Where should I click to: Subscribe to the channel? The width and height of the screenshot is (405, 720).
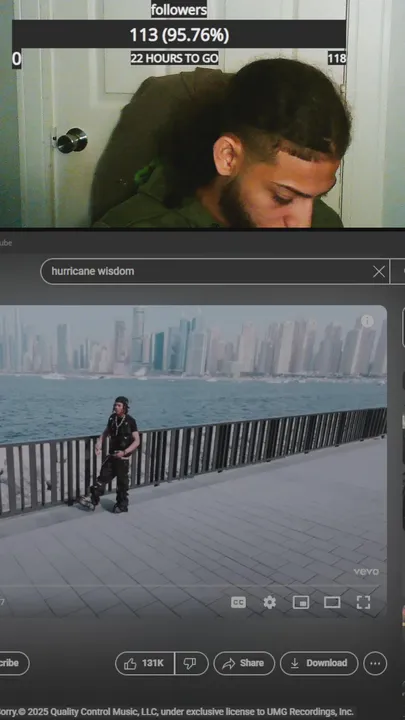coord(14,664)
